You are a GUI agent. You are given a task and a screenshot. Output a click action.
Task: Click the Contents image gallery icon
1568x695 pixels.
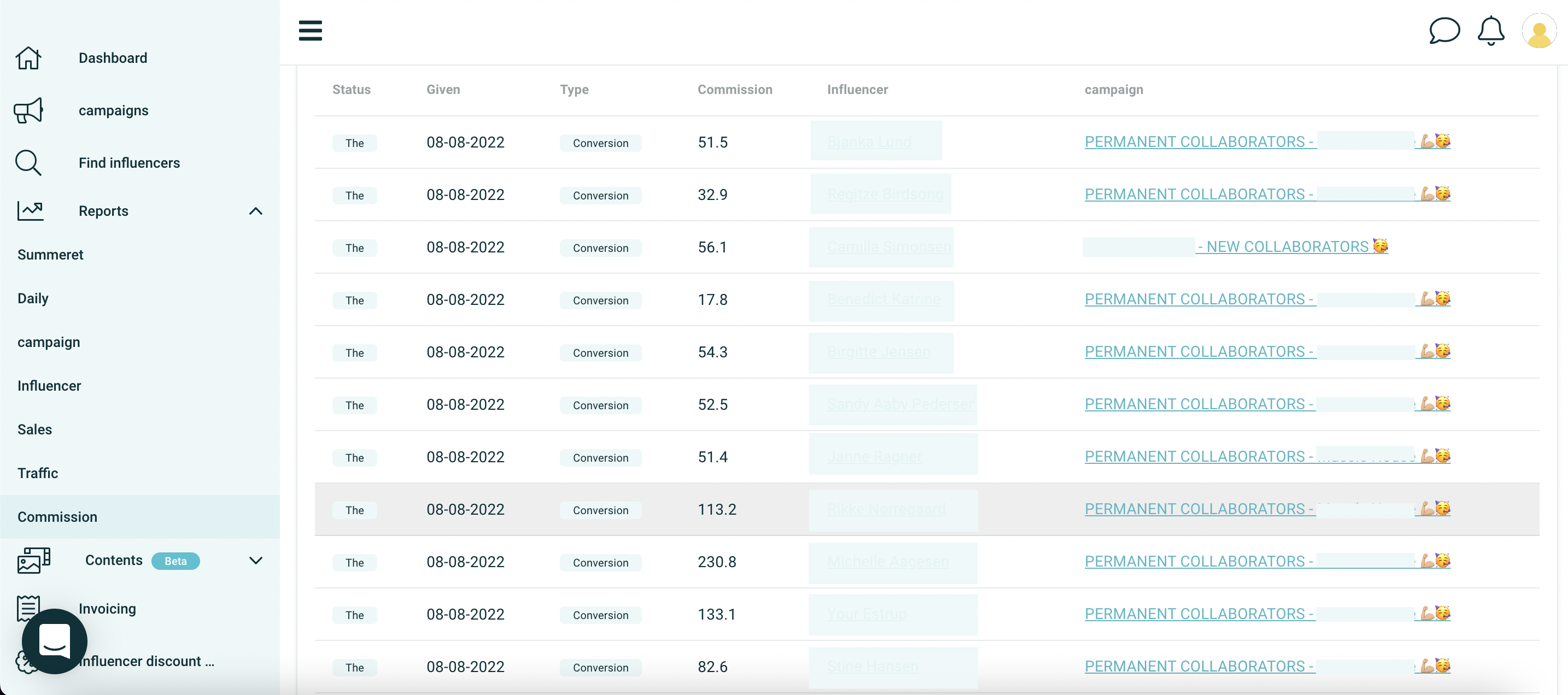point(33,561)
